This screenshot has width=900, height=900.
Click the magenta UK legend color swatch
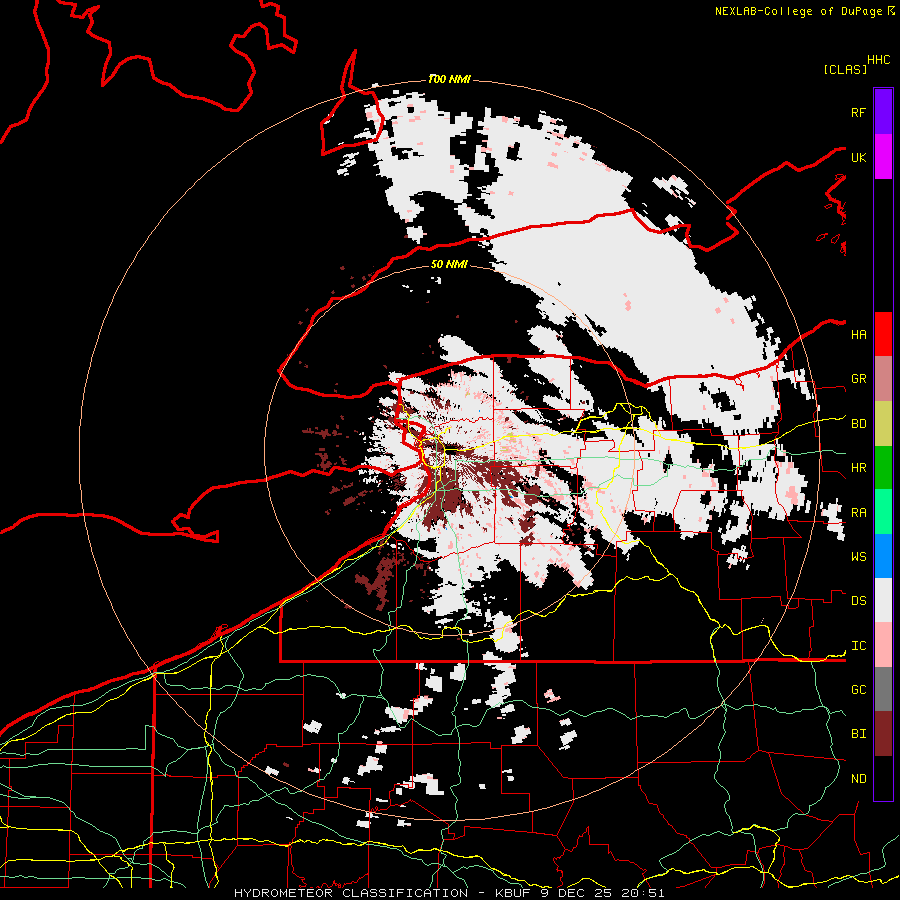883,157
